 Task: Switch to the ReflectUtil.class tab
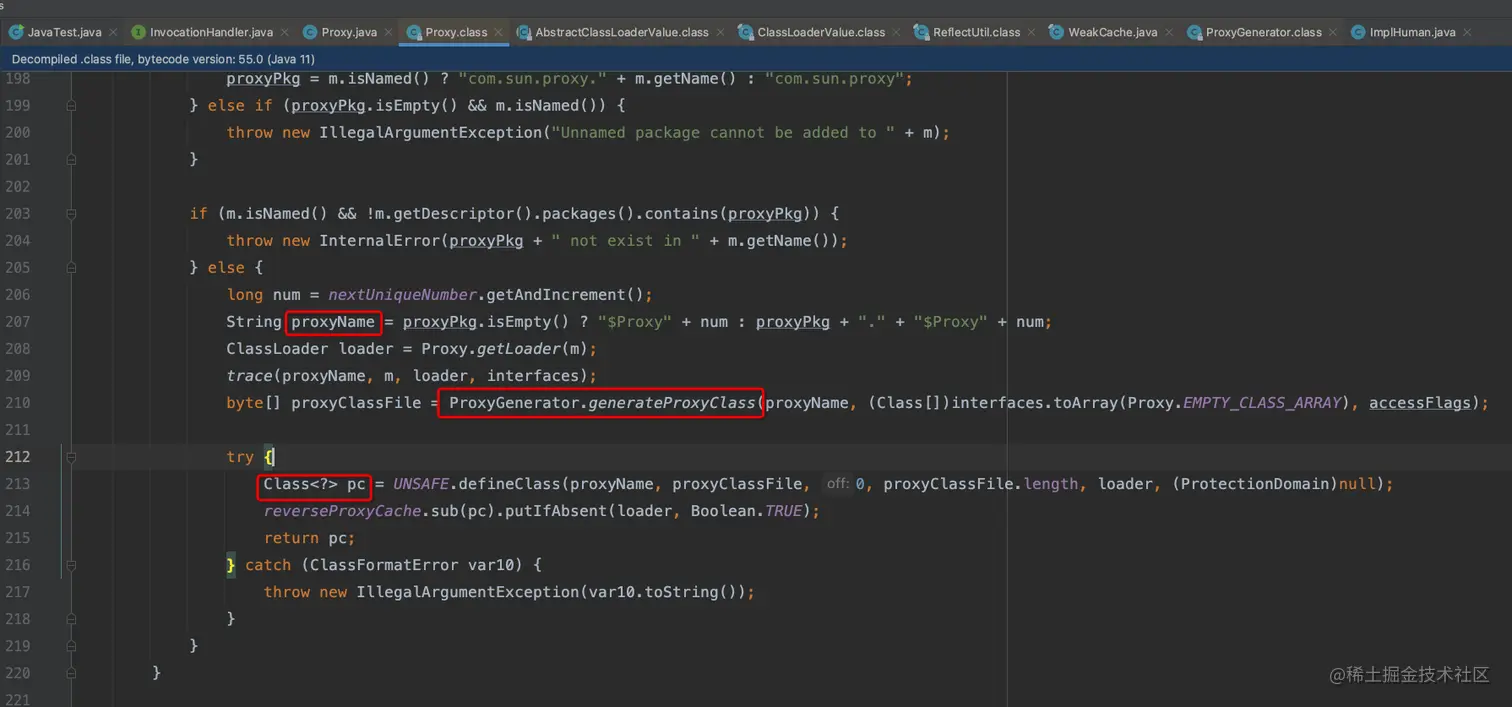click(977, 32)
